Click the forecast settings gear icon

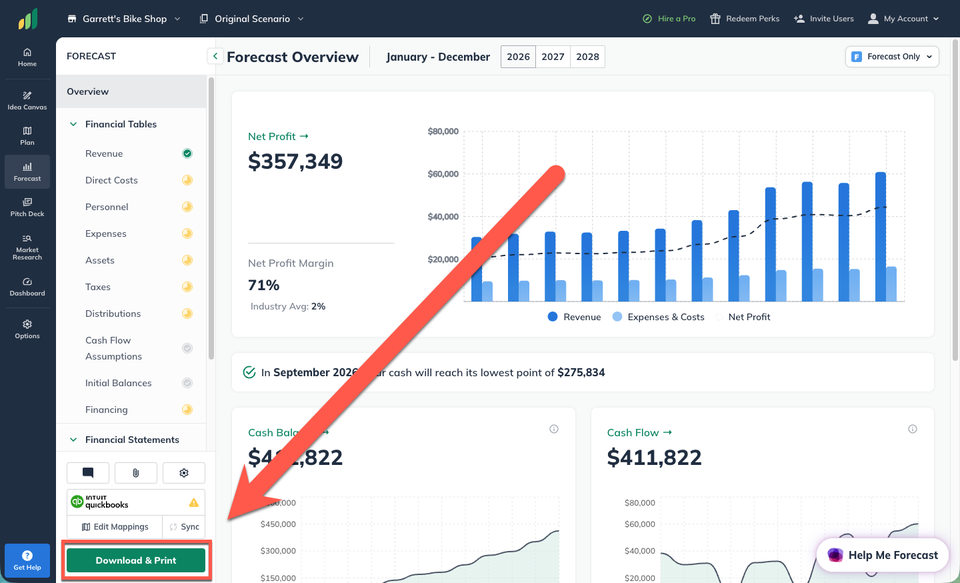pyautogui.click(x=184, y=473)
